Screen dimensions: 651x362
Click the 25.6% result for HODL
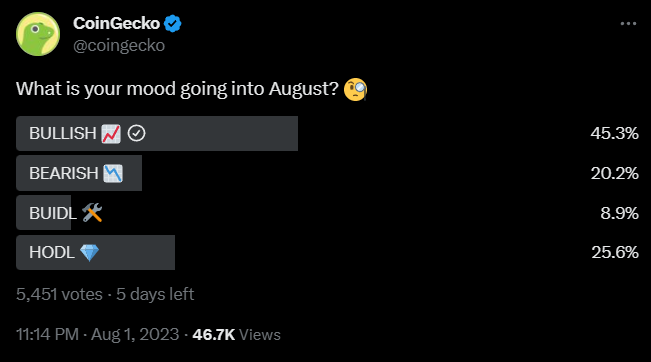click(615, 252)
